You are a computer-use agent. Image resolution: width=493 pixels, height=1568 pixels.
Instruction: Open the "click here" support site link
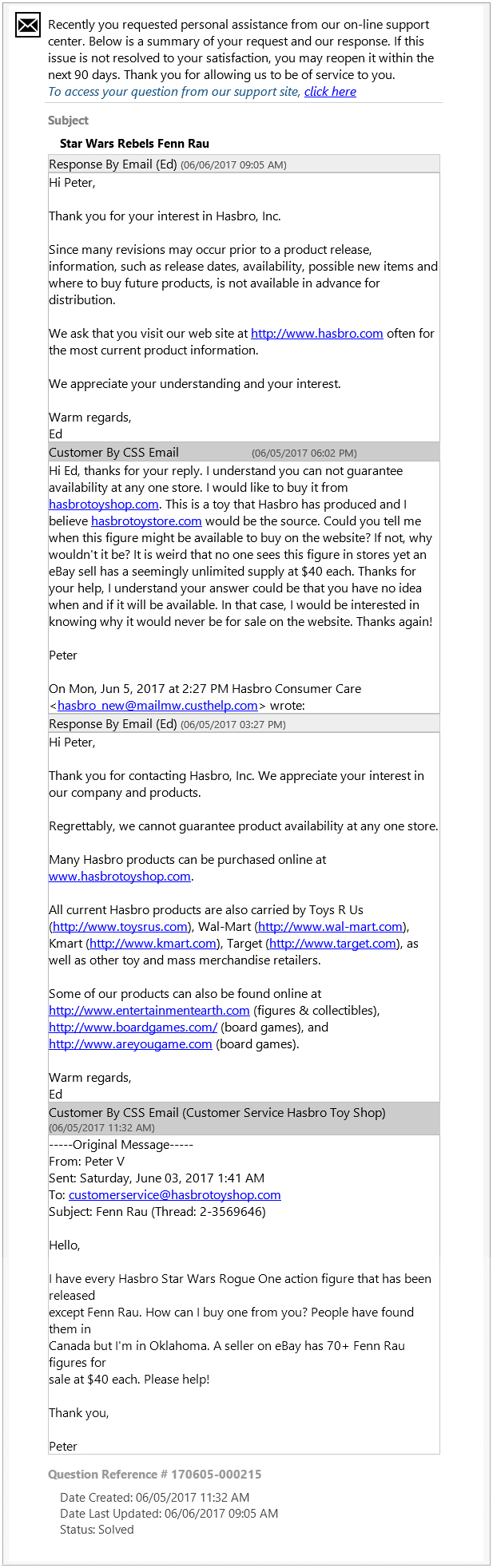[x=330, y=92]
